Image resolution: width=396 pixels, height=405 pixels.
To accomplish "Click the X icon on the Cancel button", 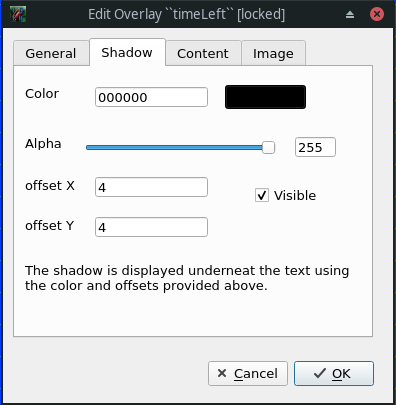I will click(x=222, y=373).
